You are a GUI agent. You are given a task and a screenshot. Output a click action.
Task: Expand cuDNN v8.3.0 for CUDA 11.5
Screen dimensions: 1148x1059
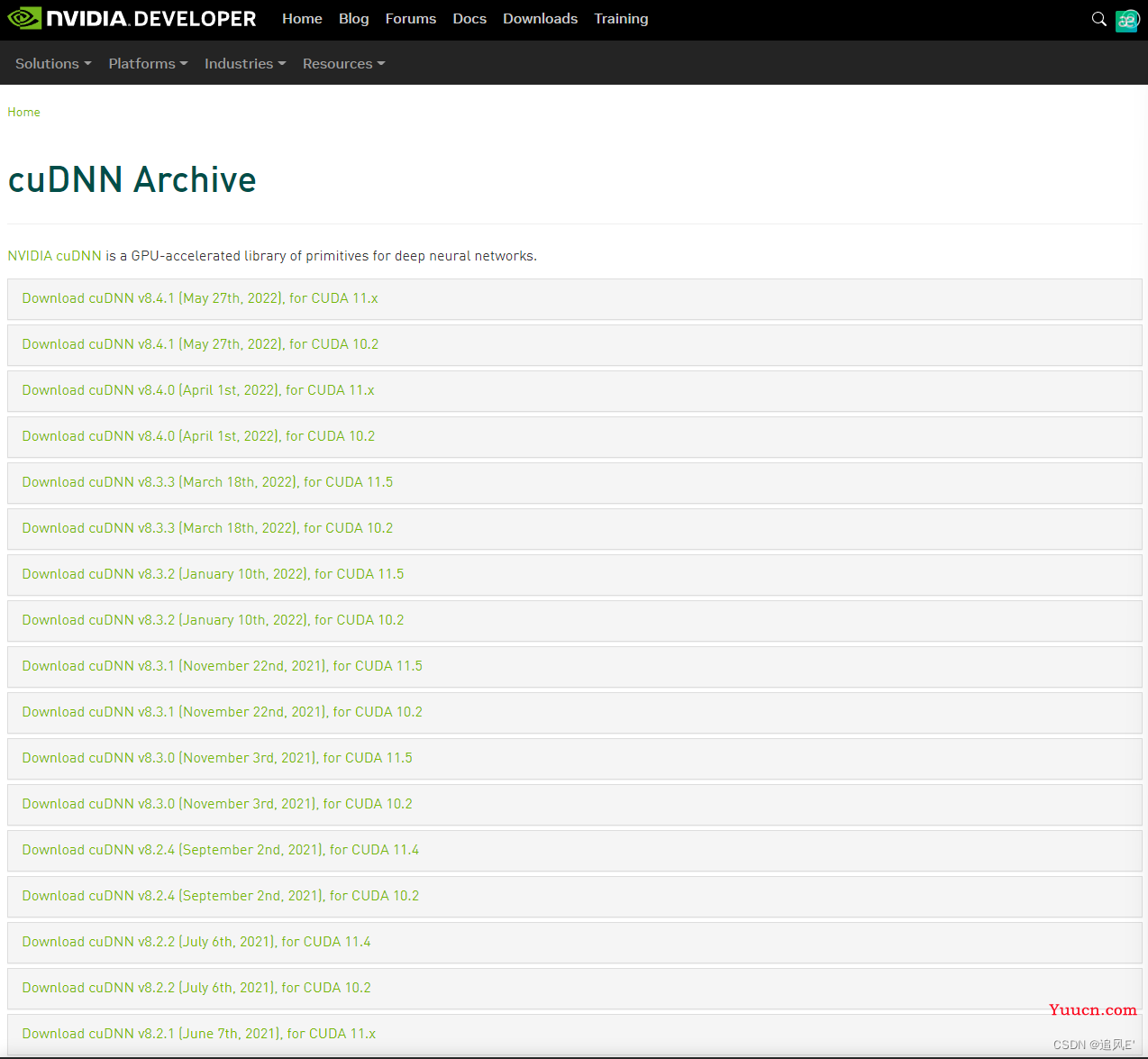tap(574, 759)
